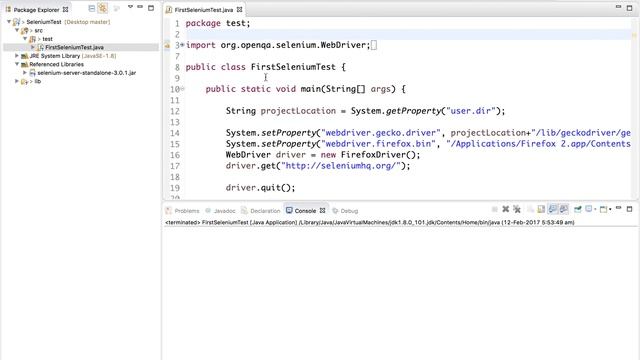
Task: Maximize the Package Explorer view
Action: tap(151, 7)
